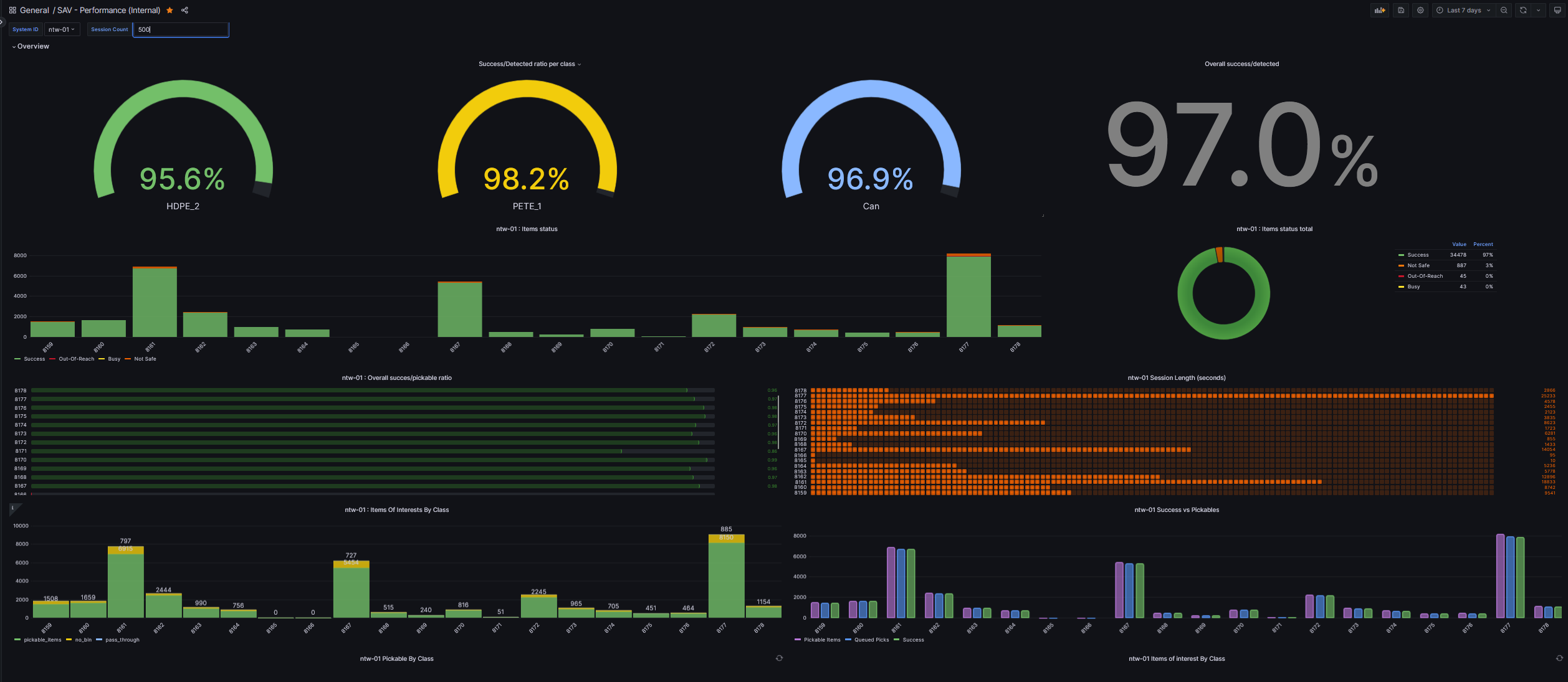The width and height of the screenshot is (1568, 682).
Task: Toggle pickable_items series in legend
Action: click(x=42, y=640)
